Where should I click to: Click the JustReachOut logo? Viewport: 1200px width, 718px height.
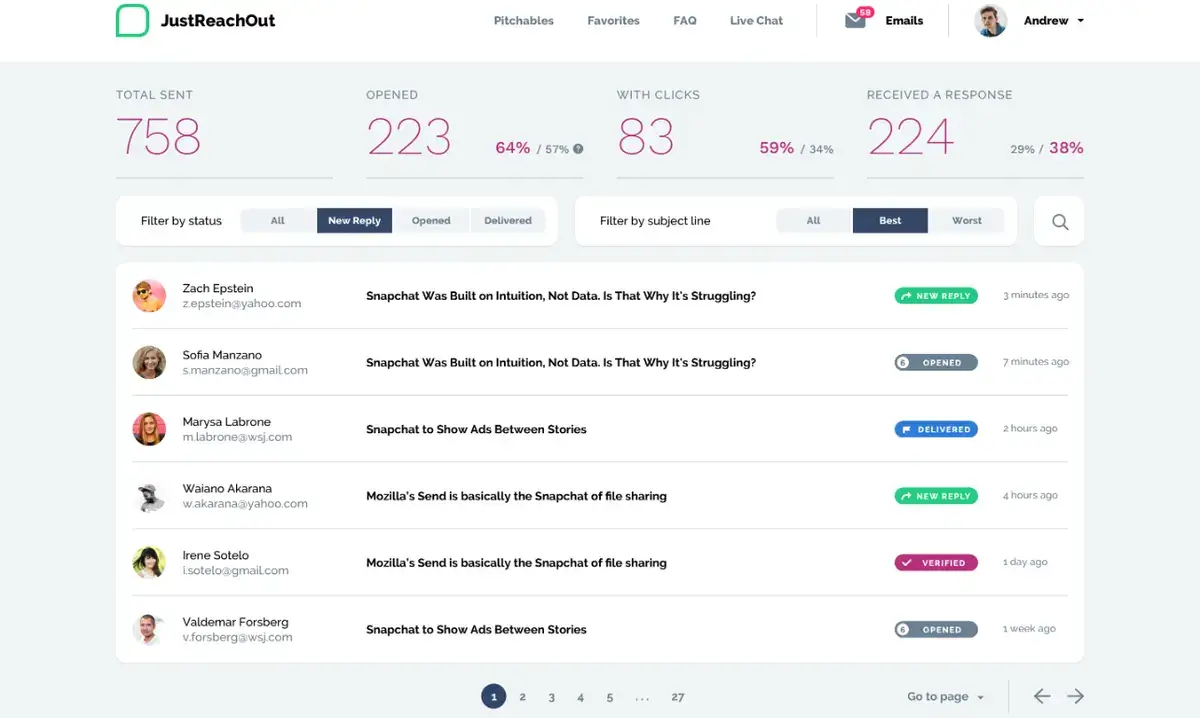tap(195, 20)
